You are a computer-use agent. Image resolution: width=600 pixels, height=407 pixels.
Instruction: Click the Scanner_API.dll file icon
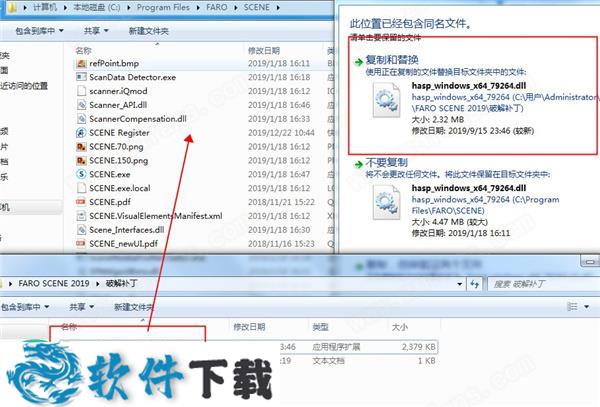coord(81,105)
